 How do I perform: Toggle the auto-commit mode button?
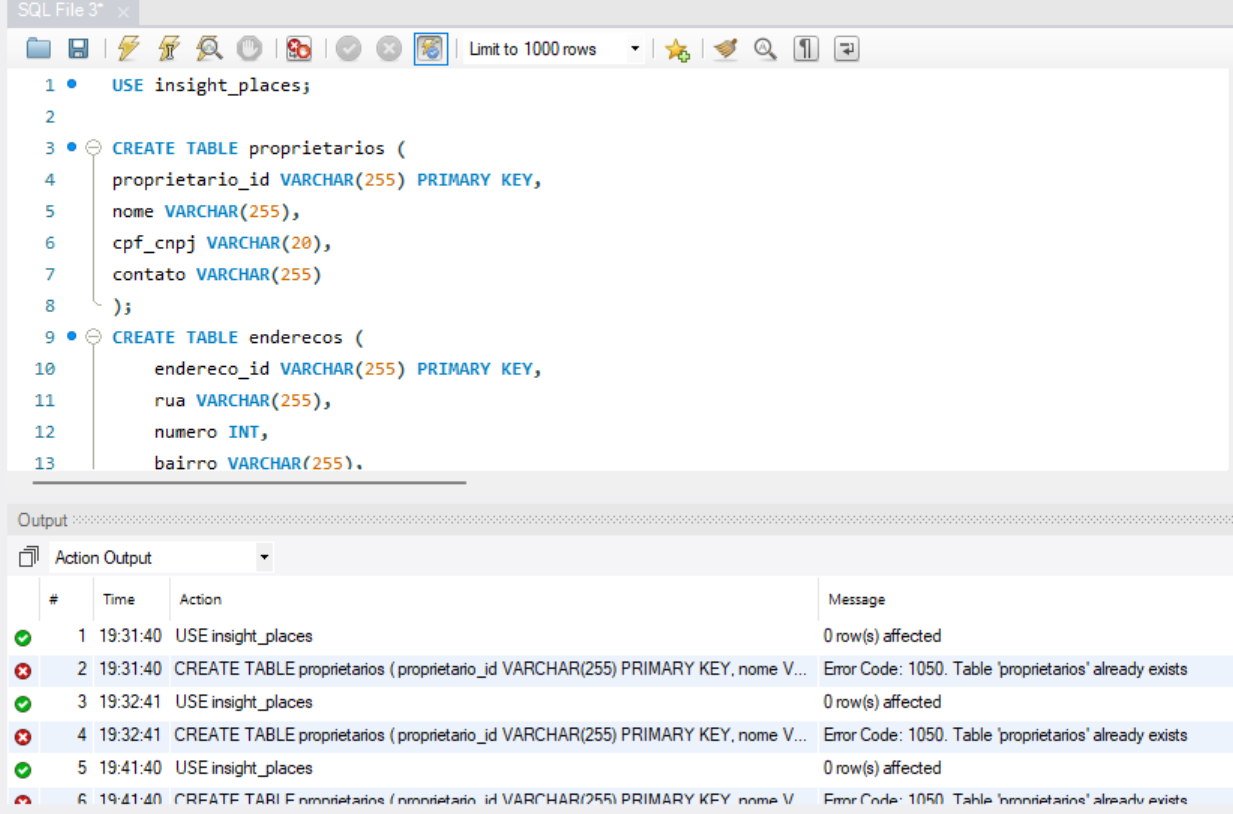[431, 49]
